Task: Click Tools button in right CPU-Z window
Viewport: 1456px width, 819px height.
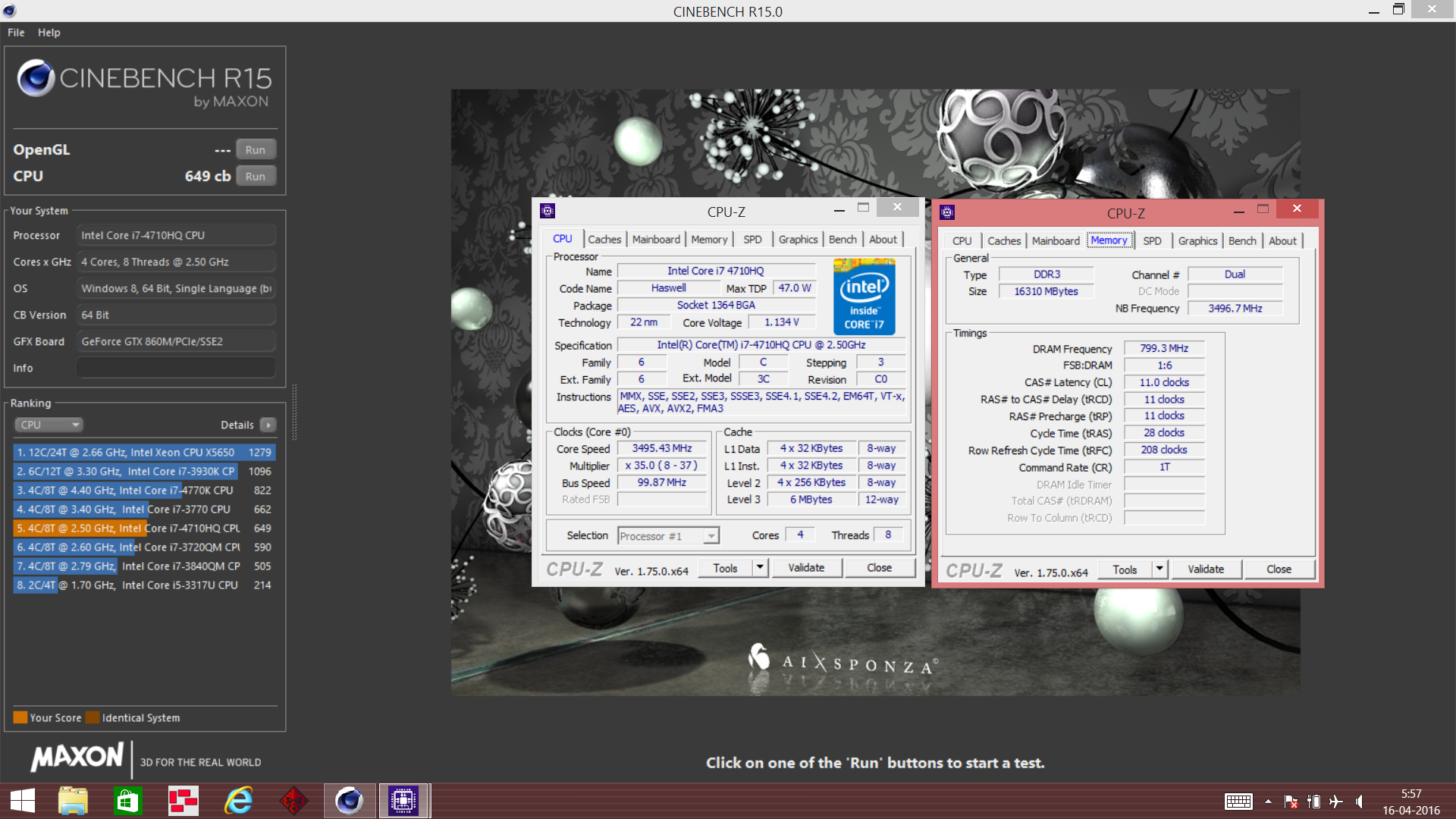Action: click(1125, 570)
